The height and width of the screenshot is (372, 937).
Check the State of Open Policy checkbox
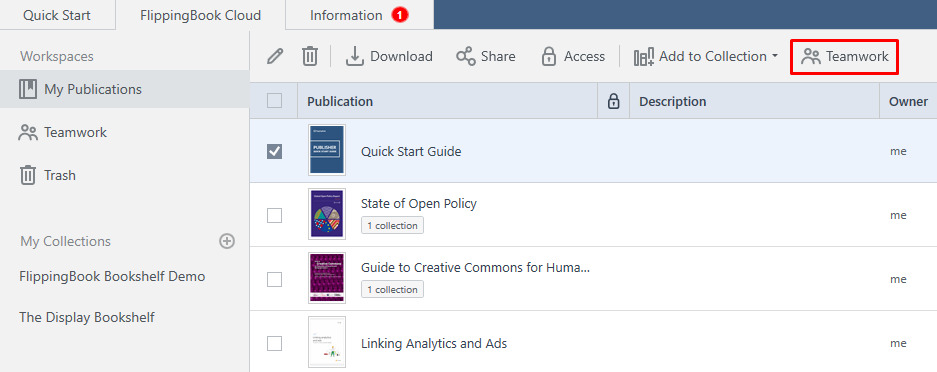tap(274, 216)
